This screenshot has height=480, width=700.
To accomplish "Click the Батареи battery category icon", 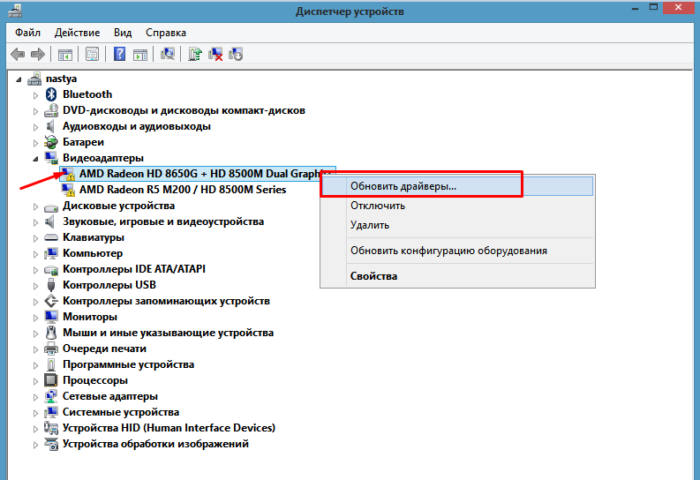I will [53, 142].
